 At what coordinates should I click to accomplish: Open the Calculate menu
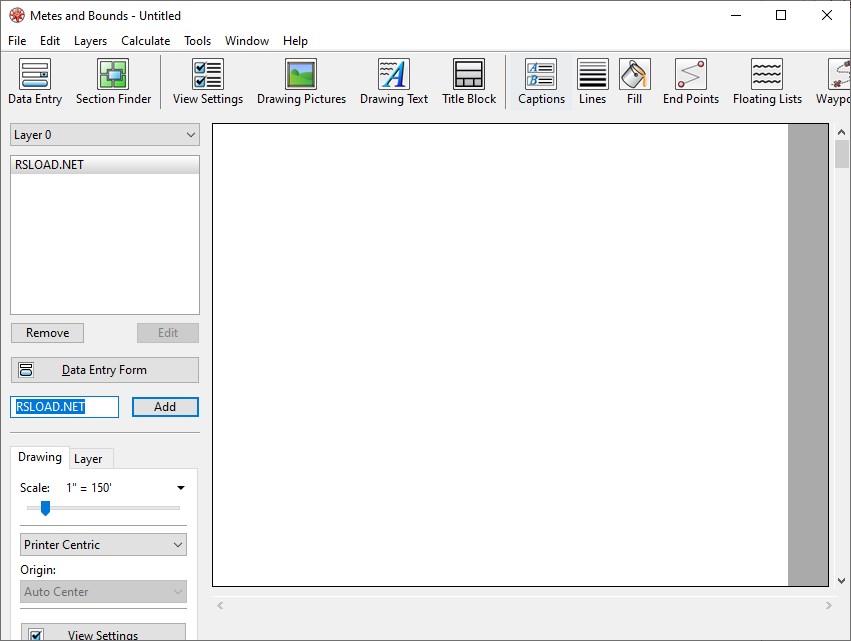click(145, 41)
